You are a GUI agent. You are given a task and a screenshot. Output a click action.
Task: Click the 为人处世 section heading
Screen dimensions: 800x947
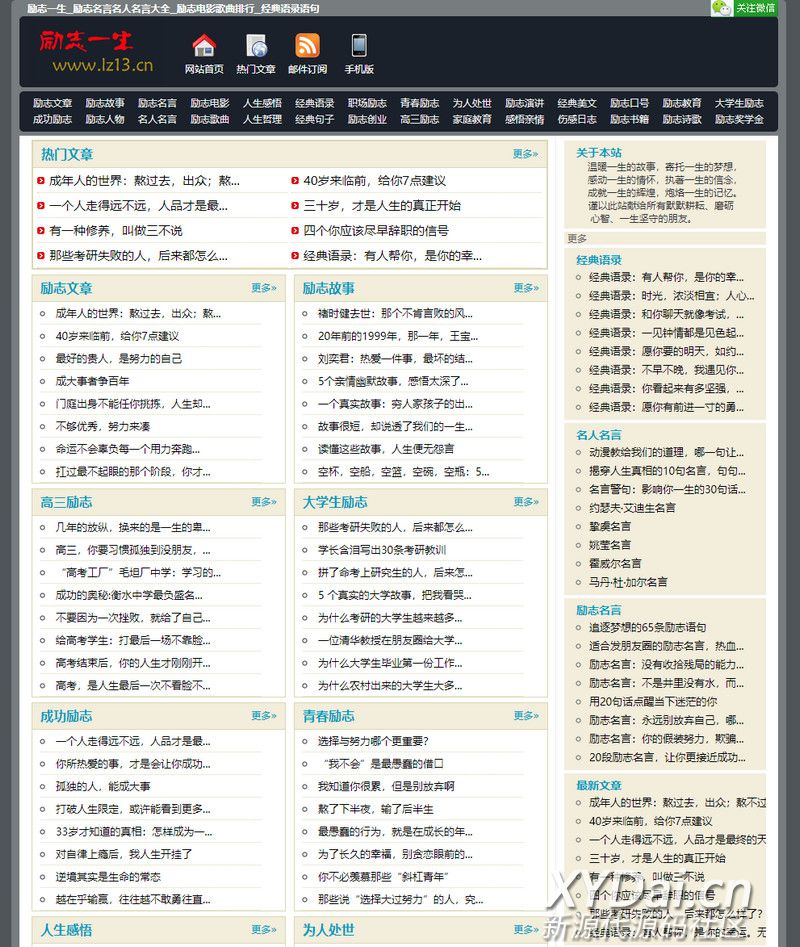click(328, 929)
